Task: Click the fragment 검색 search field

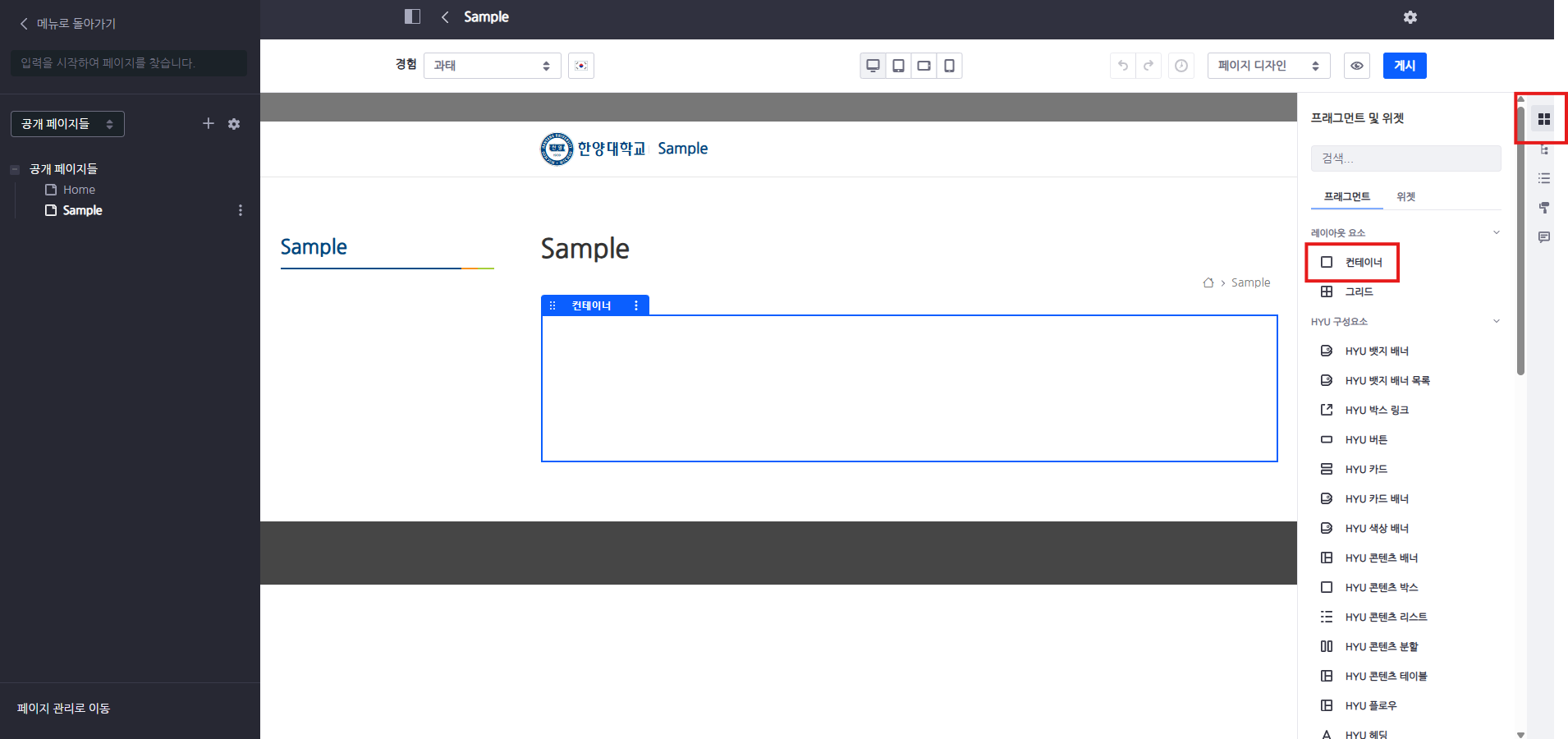Action: (x=1405, y=158)
